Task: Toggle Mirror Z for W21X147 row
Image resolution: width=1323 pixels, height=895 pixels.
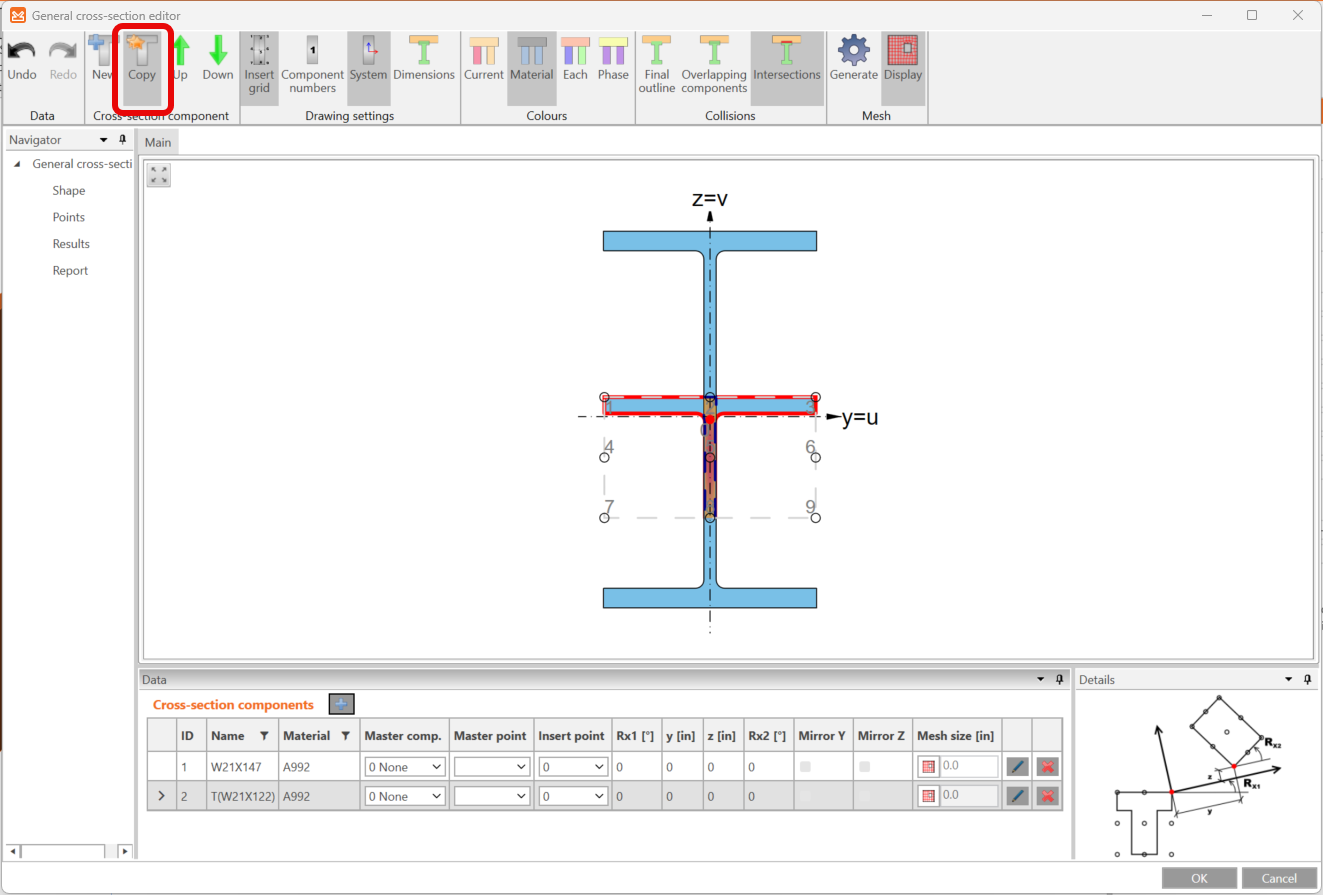Action: click(x=865, y=767)
